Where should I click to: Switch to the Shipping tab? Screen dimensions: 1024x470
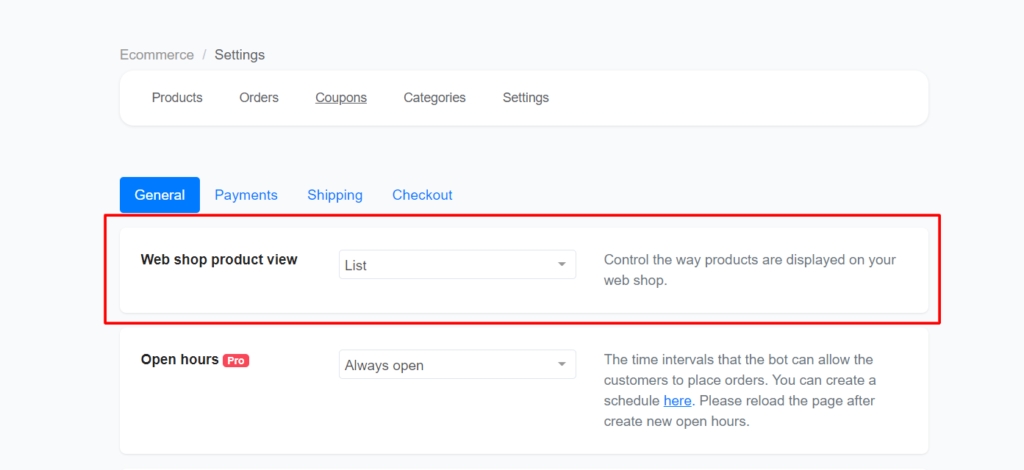pos(335,195)
